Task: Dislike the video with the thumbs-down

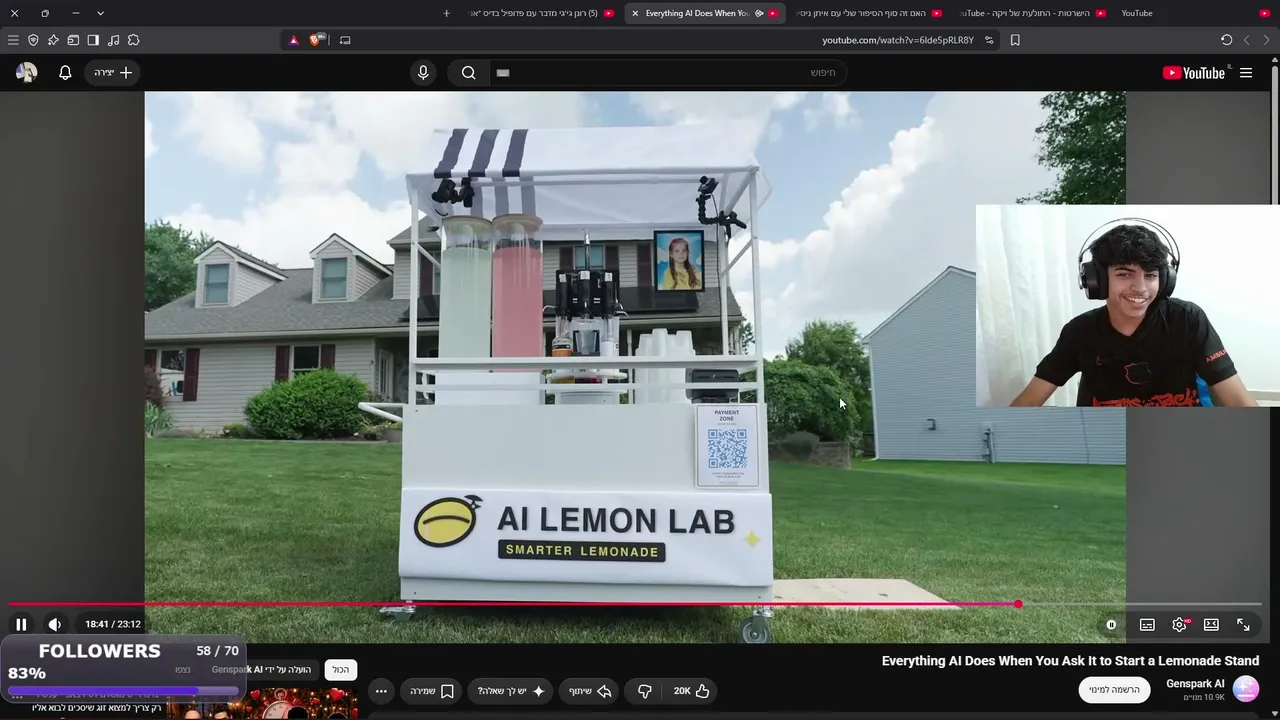Action: click(x=645, y=691)
